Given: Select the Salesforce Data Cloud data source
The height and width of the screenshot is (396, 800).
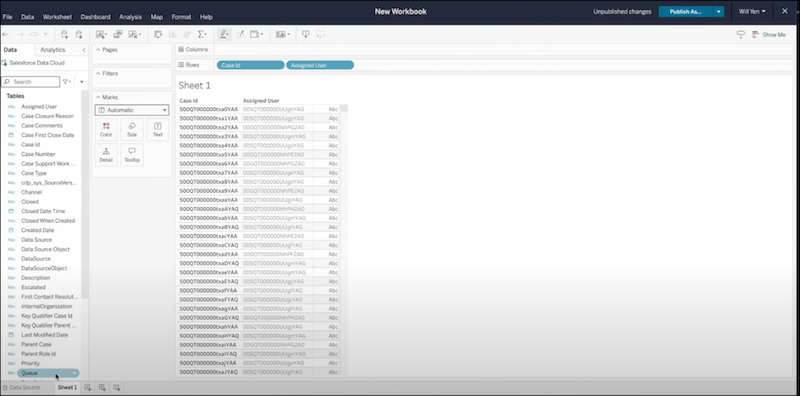Looking at the screenshot, I should pos(33,63).
